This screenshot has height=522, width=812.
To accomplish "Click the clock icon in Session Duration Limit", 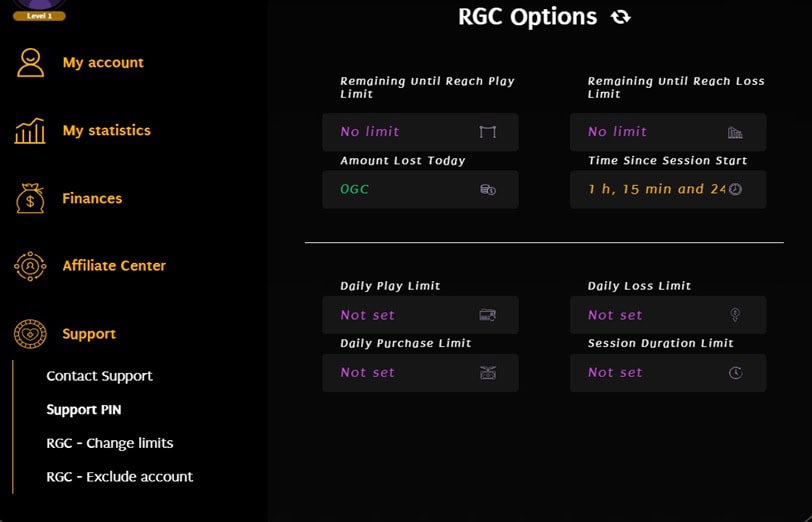I will [x=735, y=373].
